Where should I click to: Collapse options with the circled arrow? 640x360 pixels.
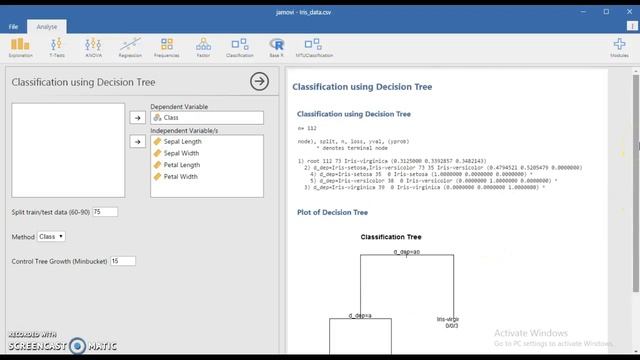click(x=259, y=81)
